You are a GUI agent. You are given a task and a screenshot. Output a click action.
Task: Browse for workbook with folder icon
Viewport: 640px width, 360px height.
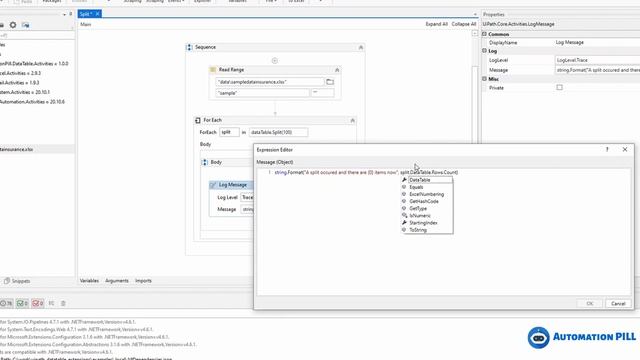coord(330,82)
